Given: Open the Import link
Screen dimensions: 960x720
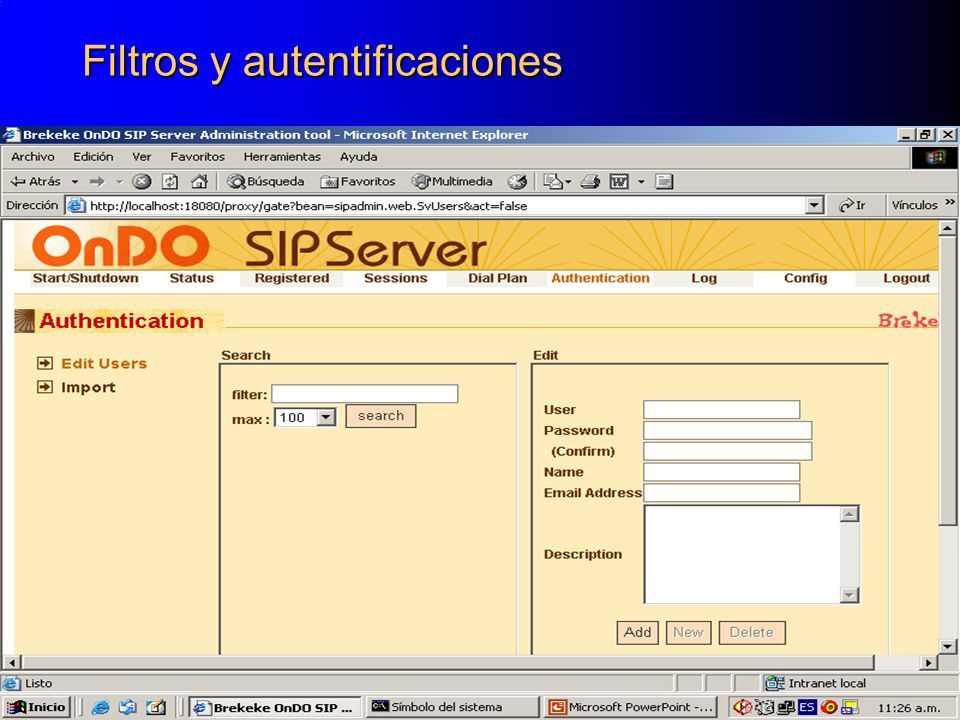Looking at the screenshot, I should pyautogui.click(x=88, y=388).
